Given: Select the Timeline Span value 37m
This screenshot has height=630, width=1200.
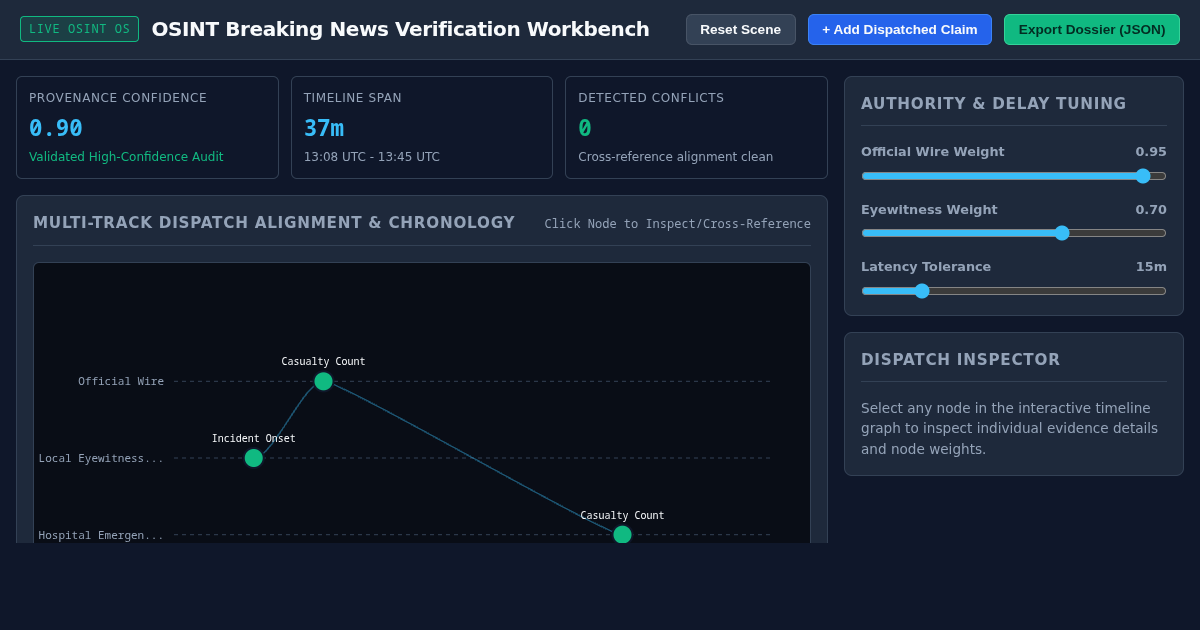Looking at the screenshot, I should [324, 128].
